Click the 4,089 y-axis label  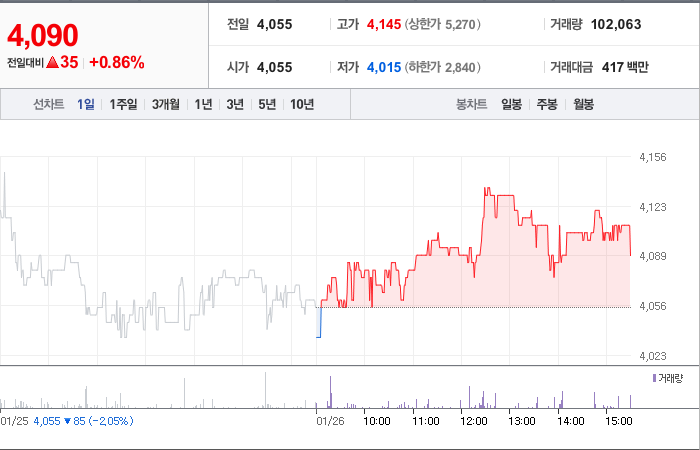pos(653,256)
